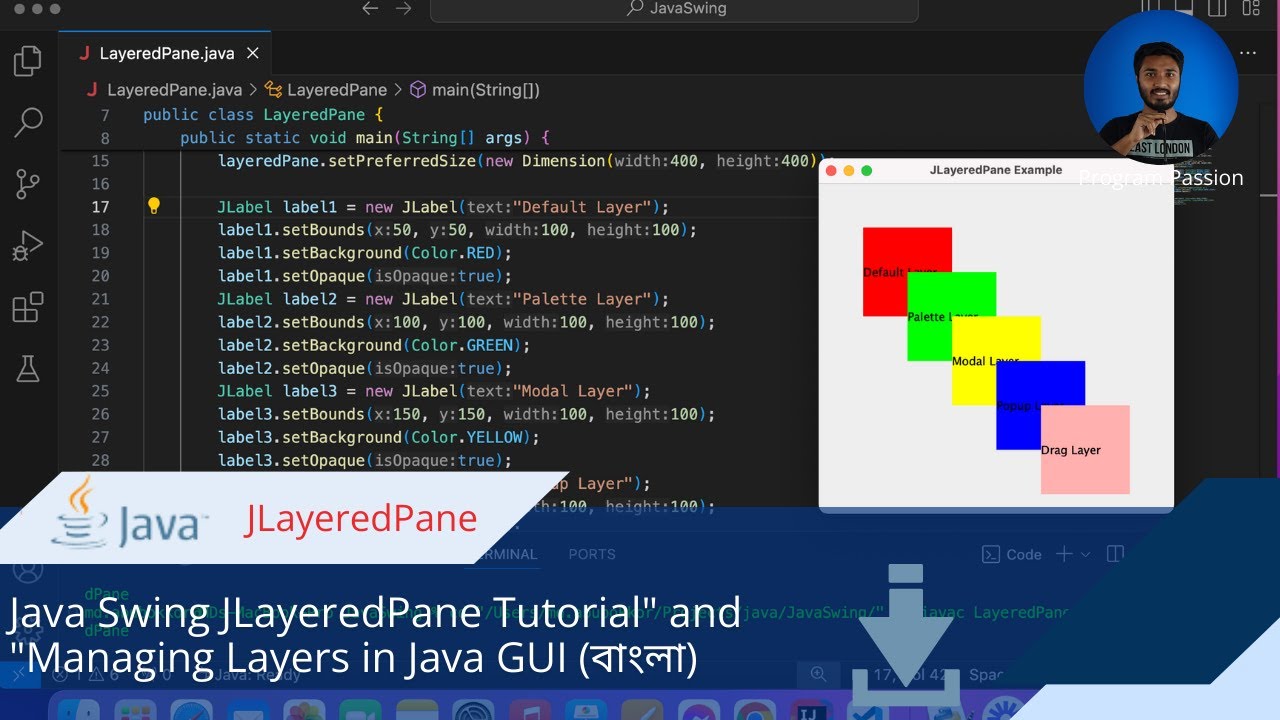Open the editor More Actions ellipsis menu

[x=1248, y=53]
